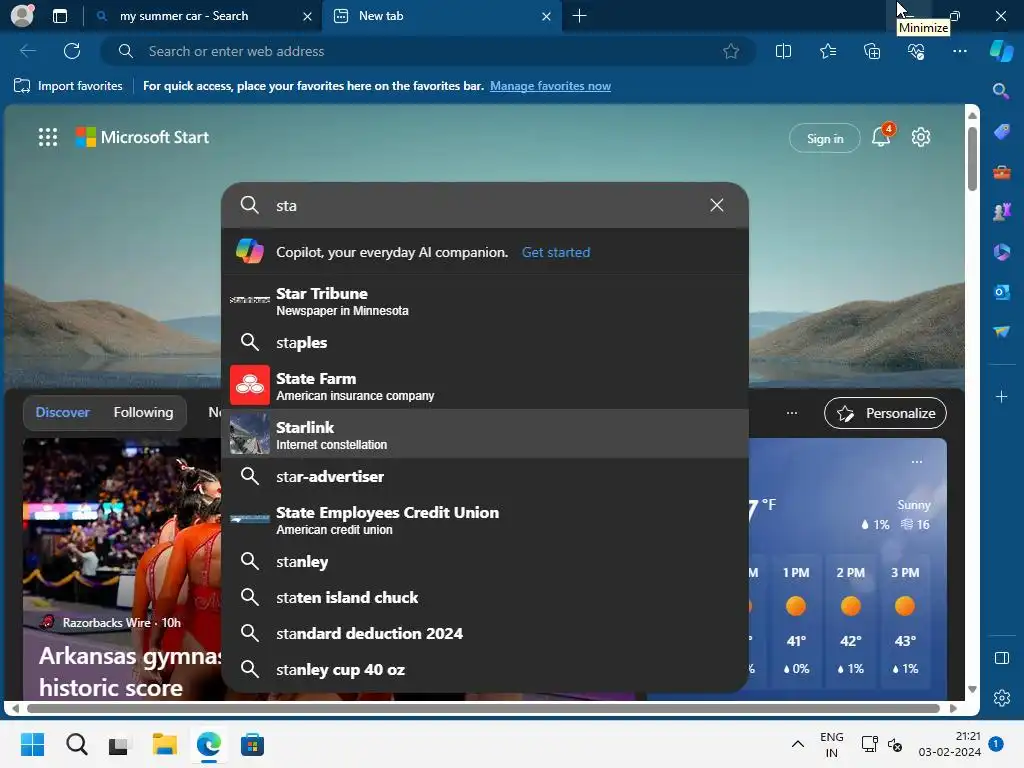This screenshot has height=768, width=1024.
Task: Select the 'star-advertiser' suggestion
Action: click(x=485, y=476)
